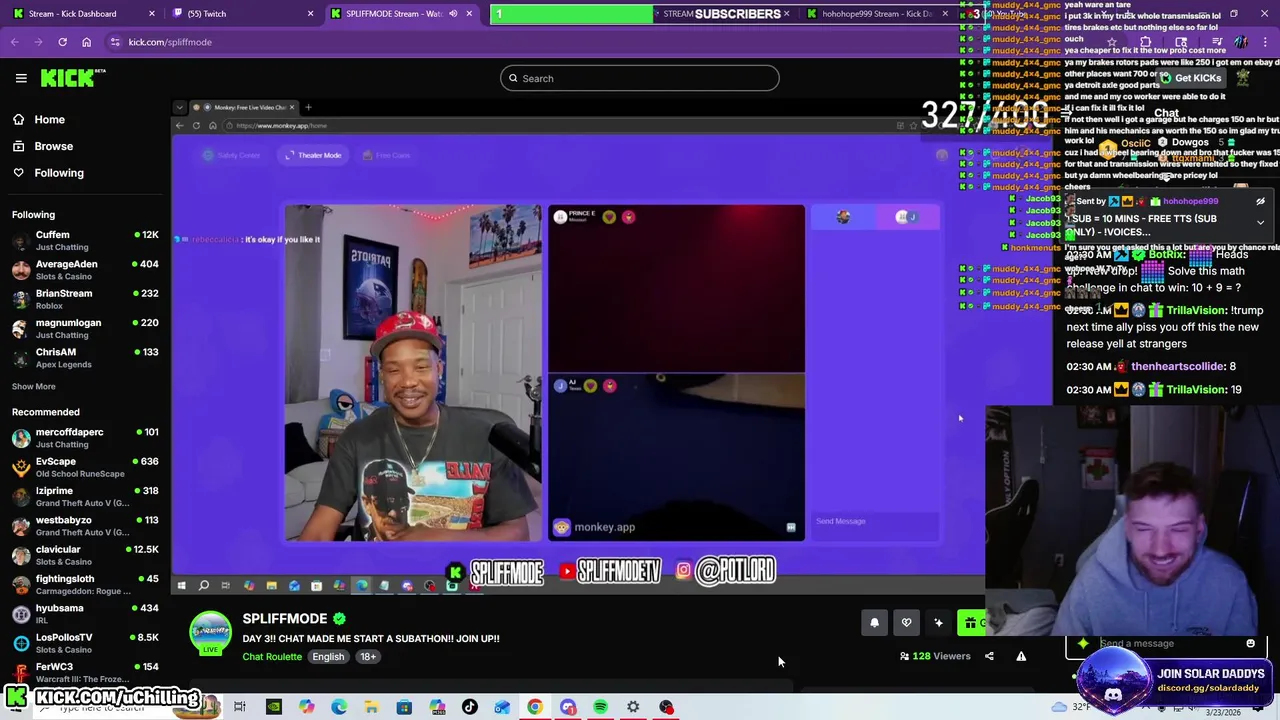
Task: Open Settings gear on taskbar
Action: (633, 707)
